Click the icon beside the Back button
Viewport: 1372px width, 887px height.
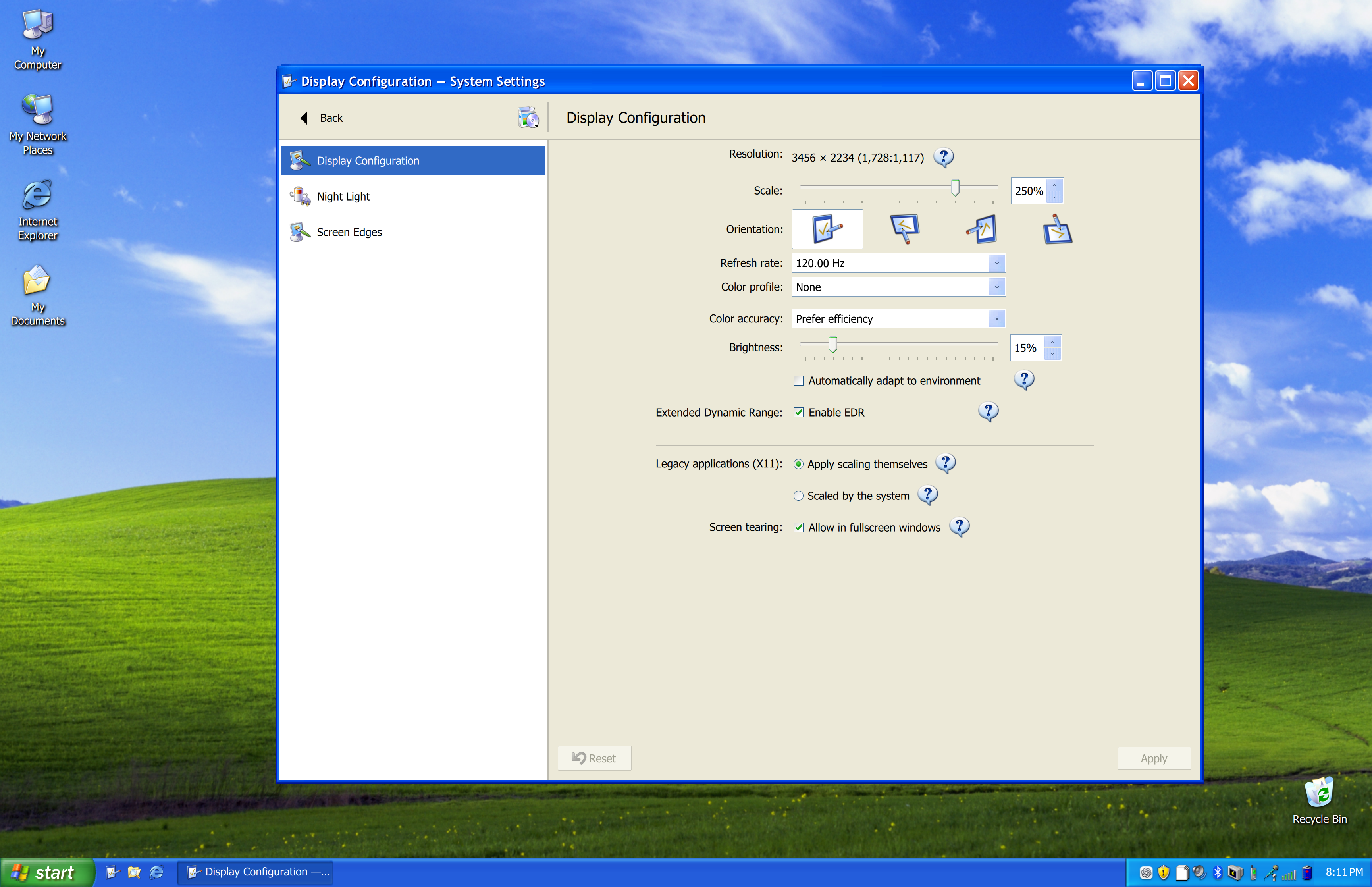[528, 118]
